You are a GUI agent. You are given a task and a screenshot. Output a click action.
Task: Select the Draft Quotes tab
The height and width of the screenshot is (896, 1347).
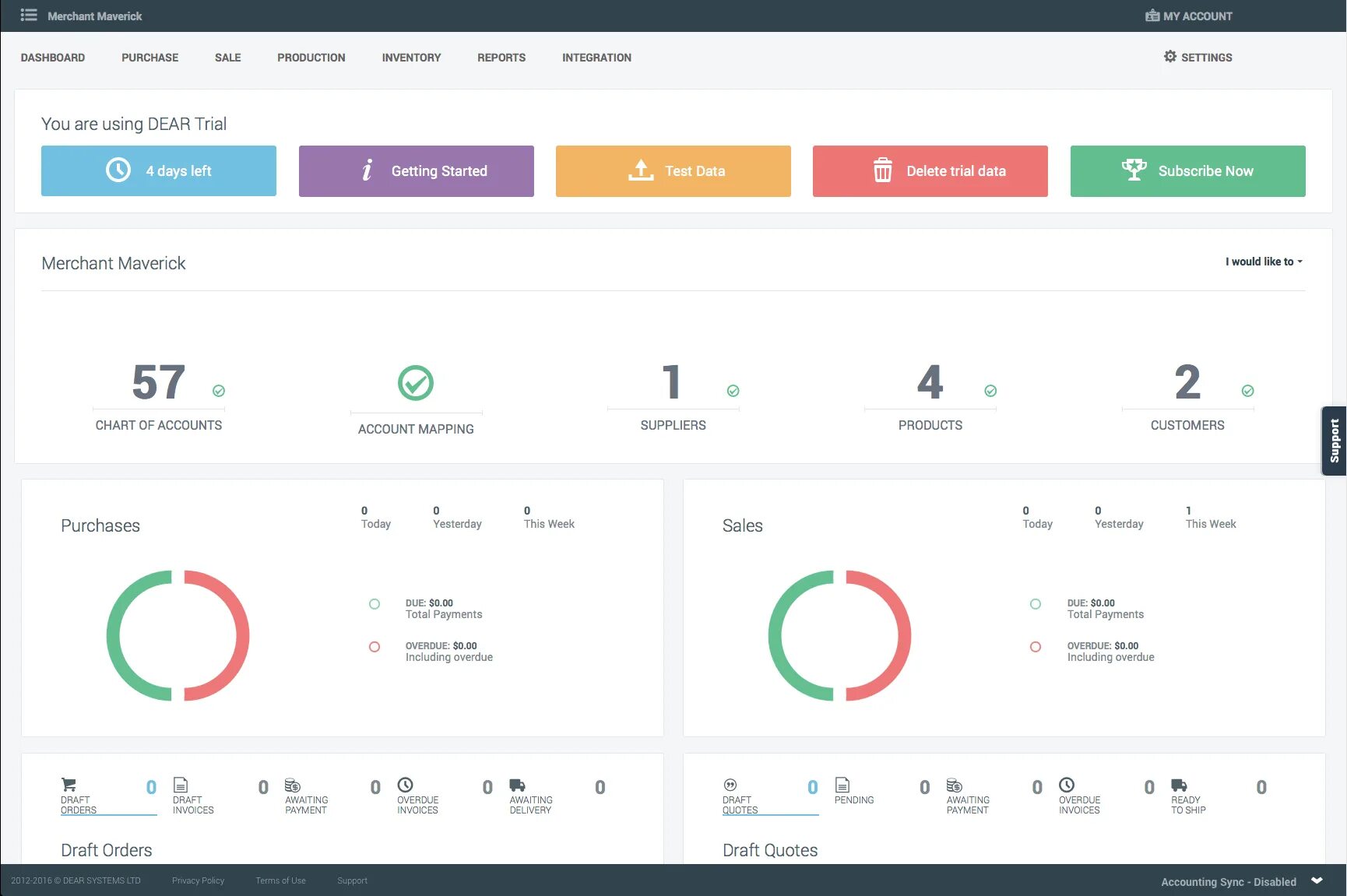click(x=770, y=796)
